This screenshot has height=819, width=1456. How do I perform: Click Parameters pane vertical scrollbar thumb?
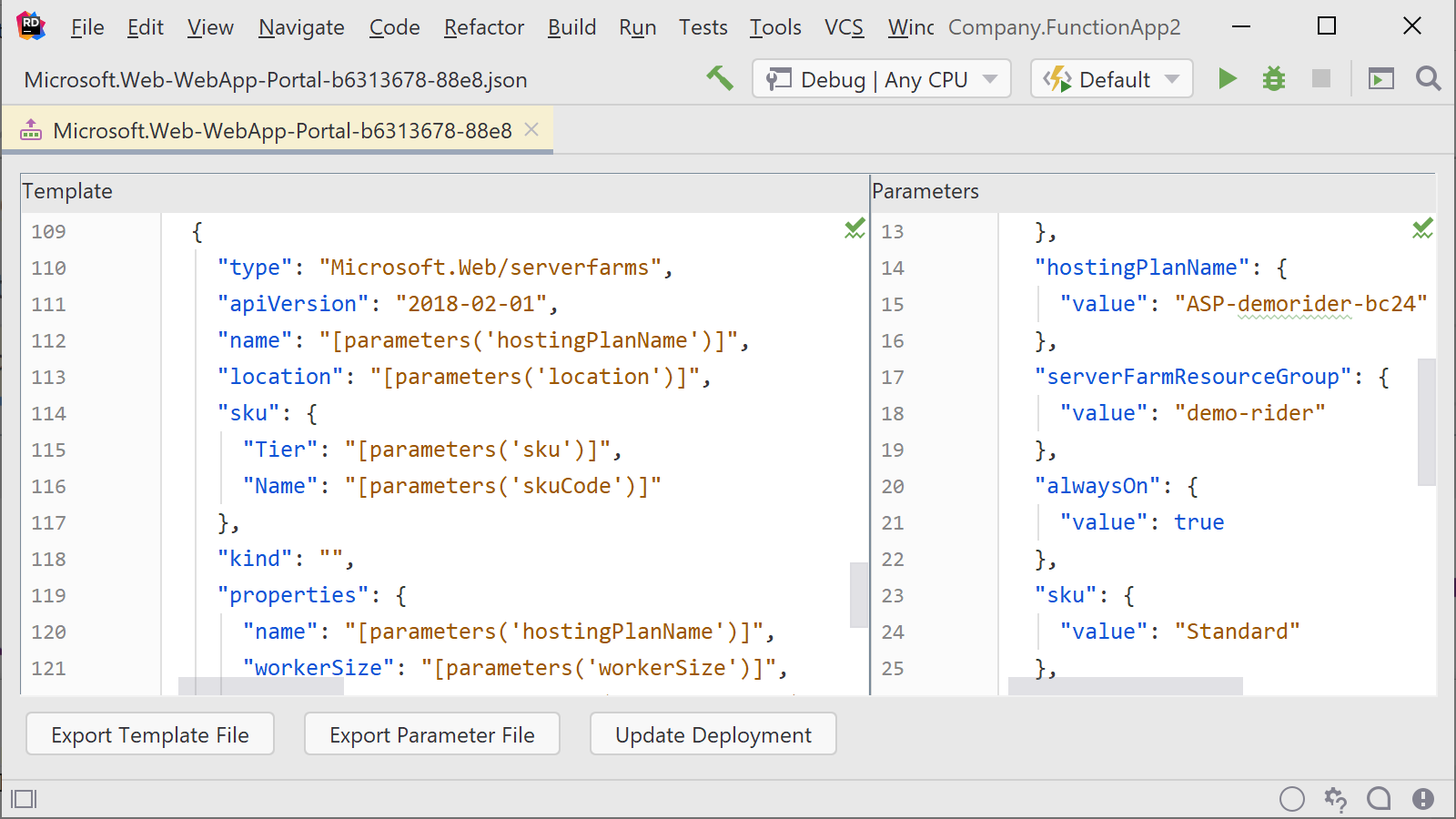(1426, 421)
